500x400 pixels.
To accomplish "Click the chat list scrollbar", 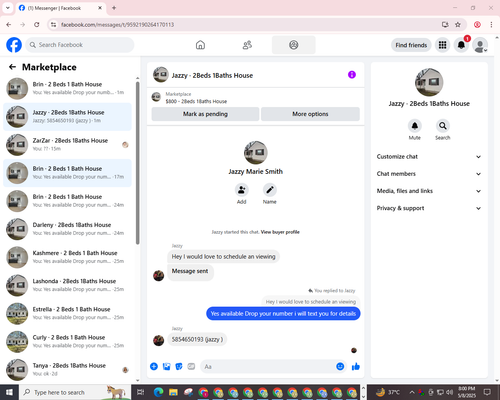I will [x=137, y=163].
